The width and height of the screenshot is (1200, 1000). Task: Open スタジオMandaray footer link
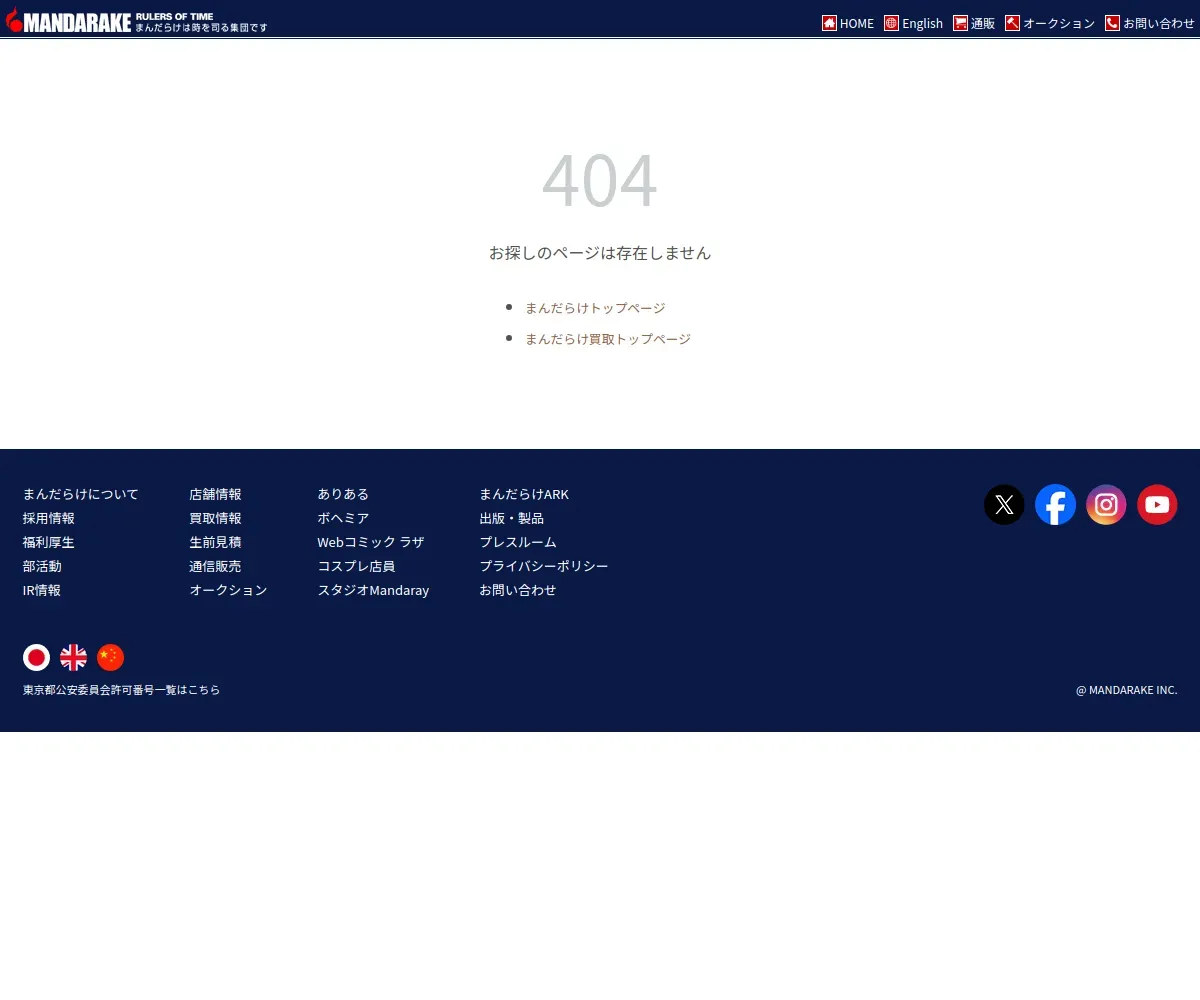point(373,590)
